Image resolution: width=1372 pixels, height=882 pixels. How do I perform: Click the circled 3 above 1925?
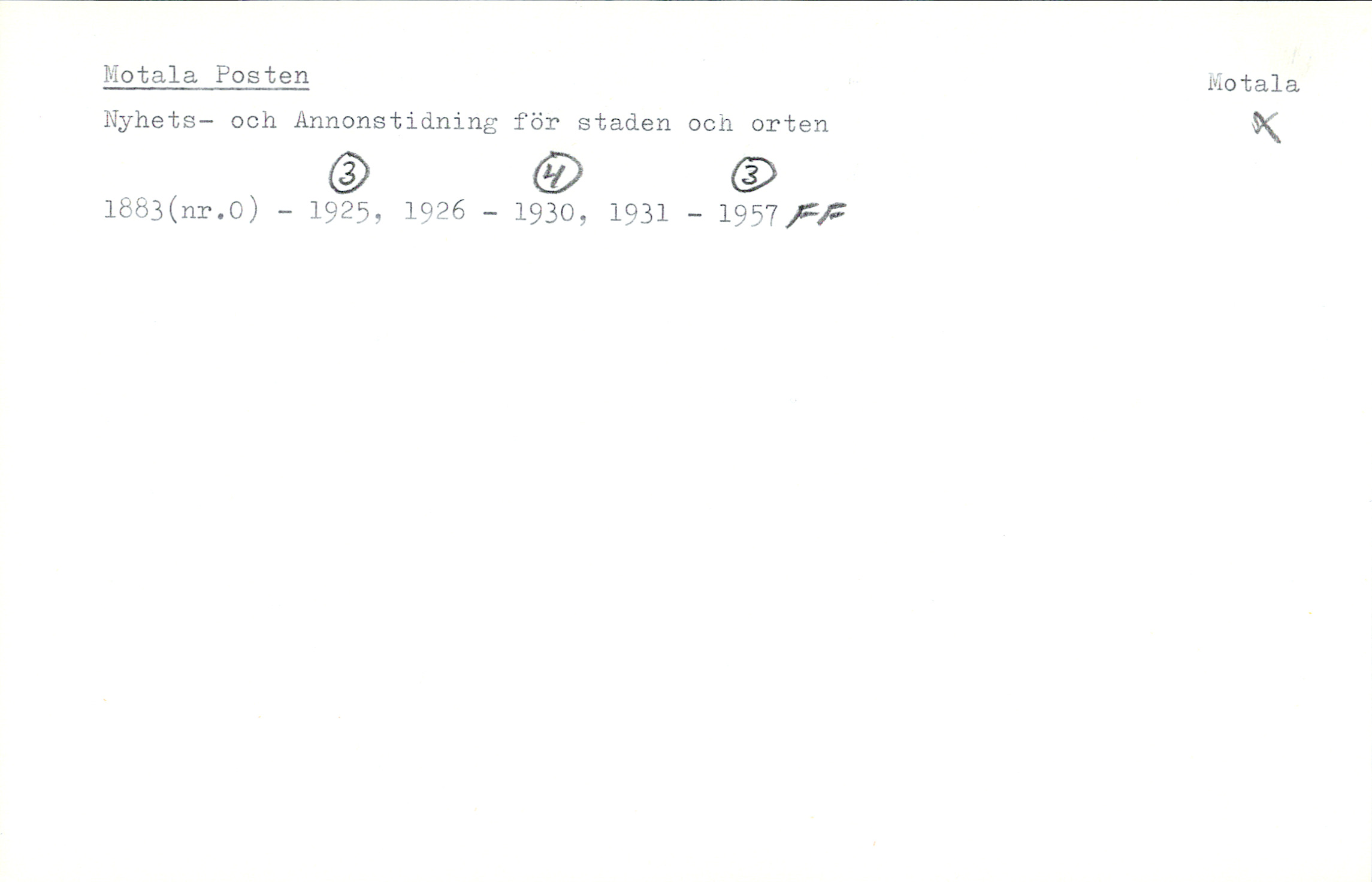click(x=349, y=173)
